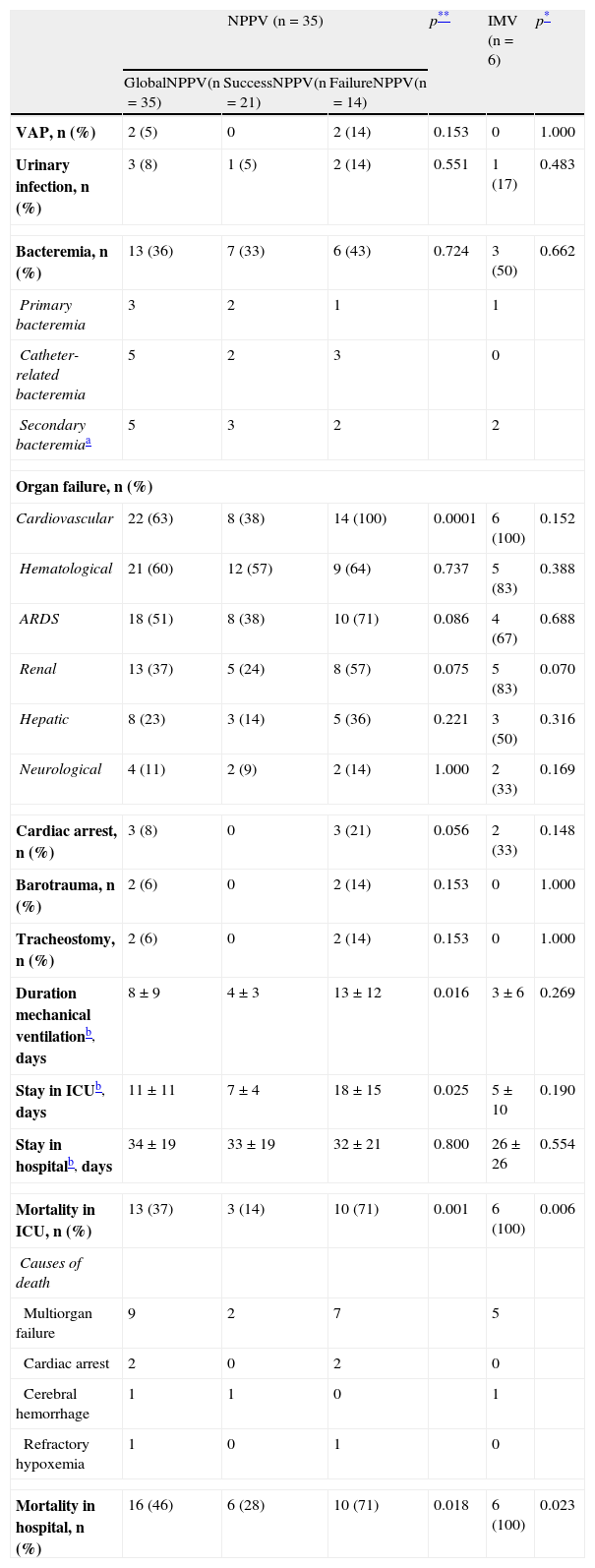
Task: Select the Organ failure, n (%) section heading
Action: (84, 486)
